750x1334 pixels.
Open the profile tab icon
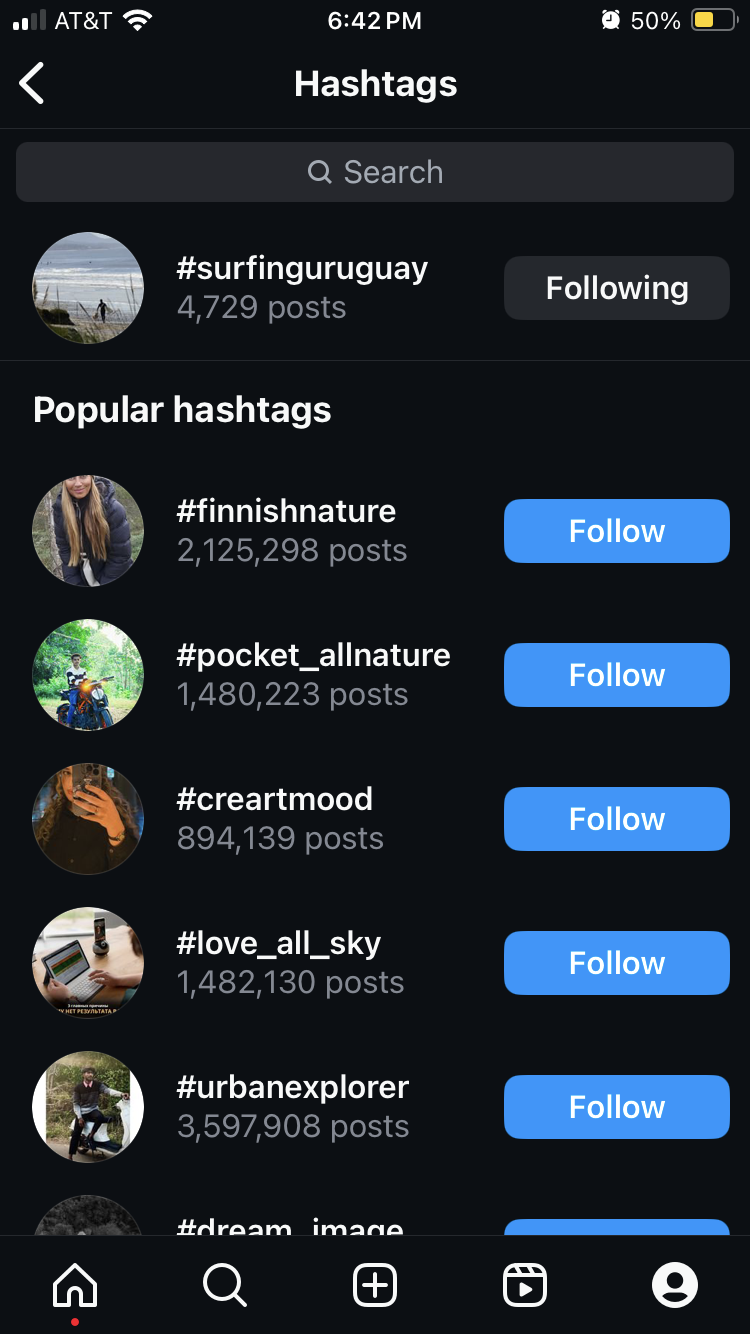[x=675, y=1285]
